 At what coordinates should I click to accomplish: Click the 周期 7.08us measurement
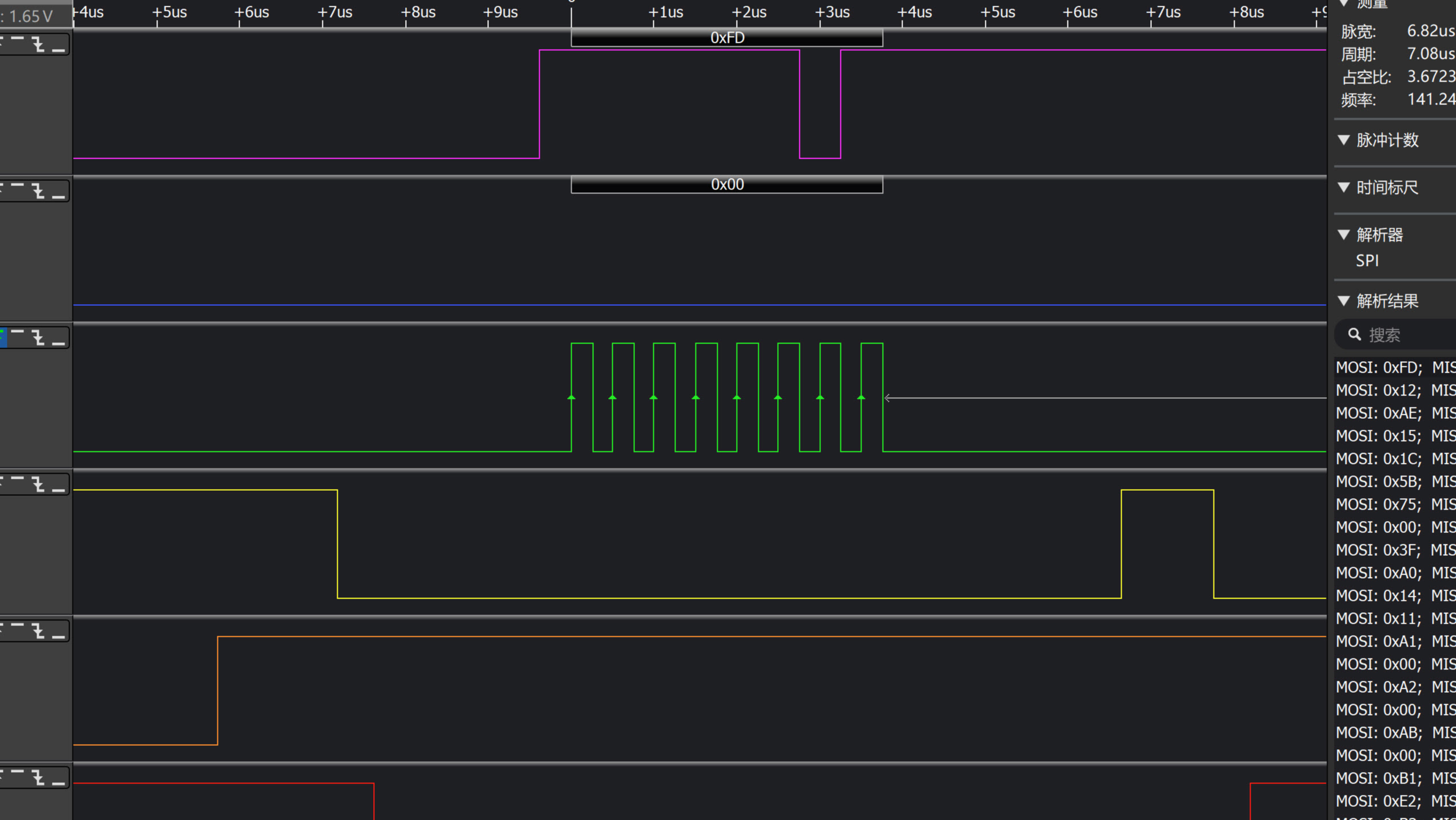pyautogui.click(x=1398, y=54)
